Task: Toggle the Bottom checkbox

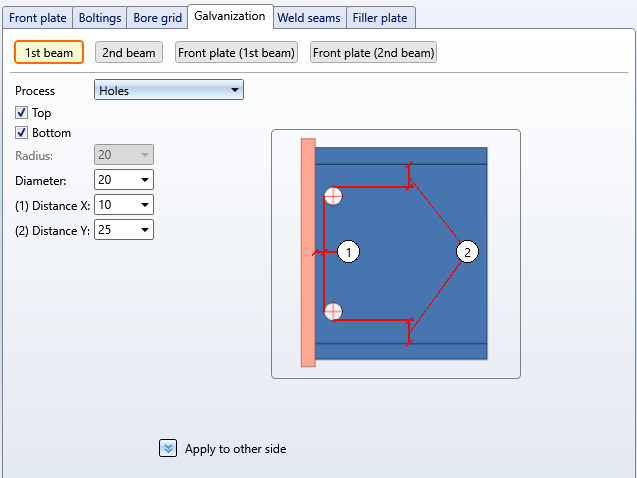Action: click(22, 132)
